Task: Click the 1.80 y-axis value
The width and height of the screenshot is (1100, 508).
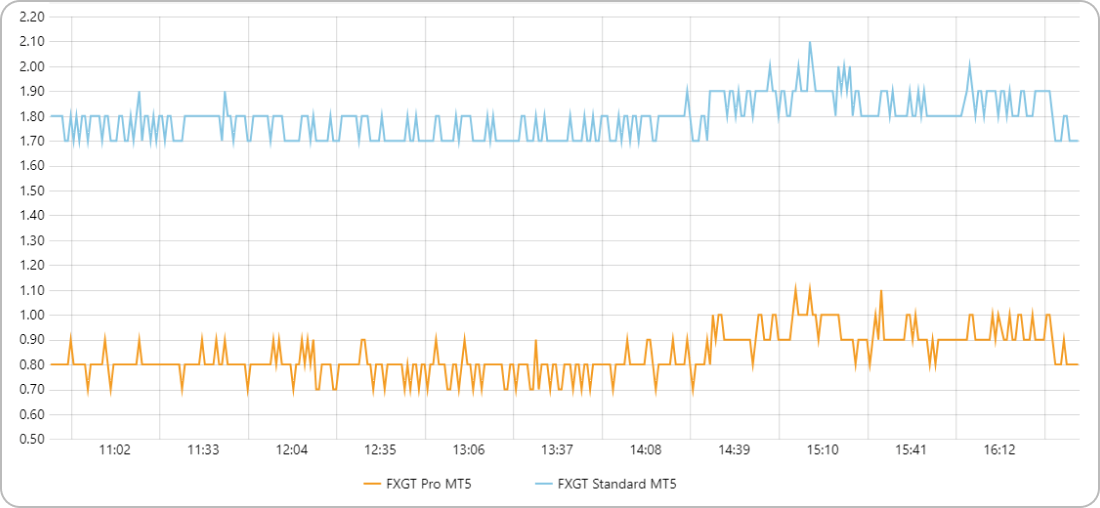Action: (33, 116)
